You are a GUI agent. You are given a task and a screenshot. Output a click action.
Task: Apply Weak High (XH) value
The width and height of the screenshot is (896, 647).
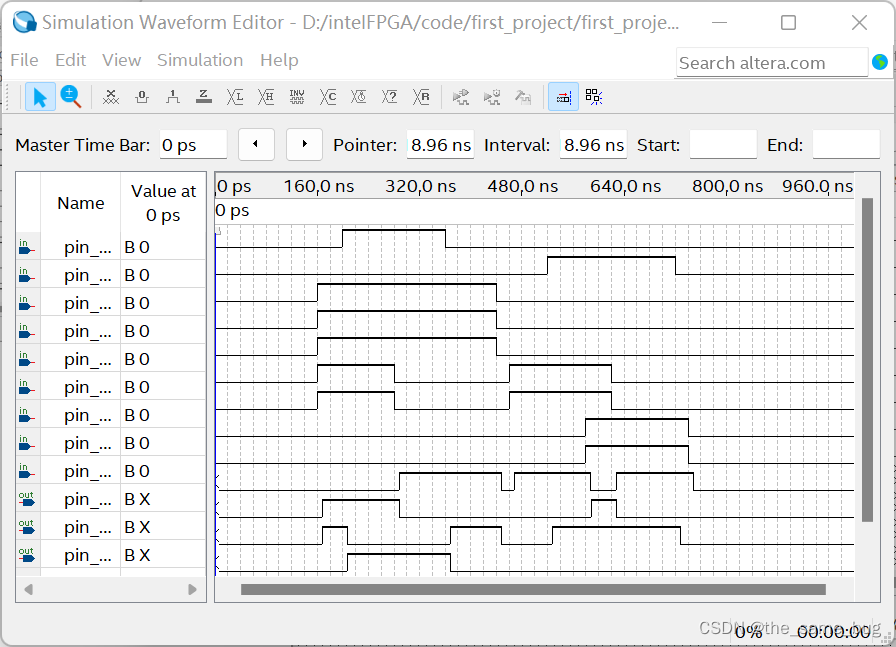pos(266,97)
